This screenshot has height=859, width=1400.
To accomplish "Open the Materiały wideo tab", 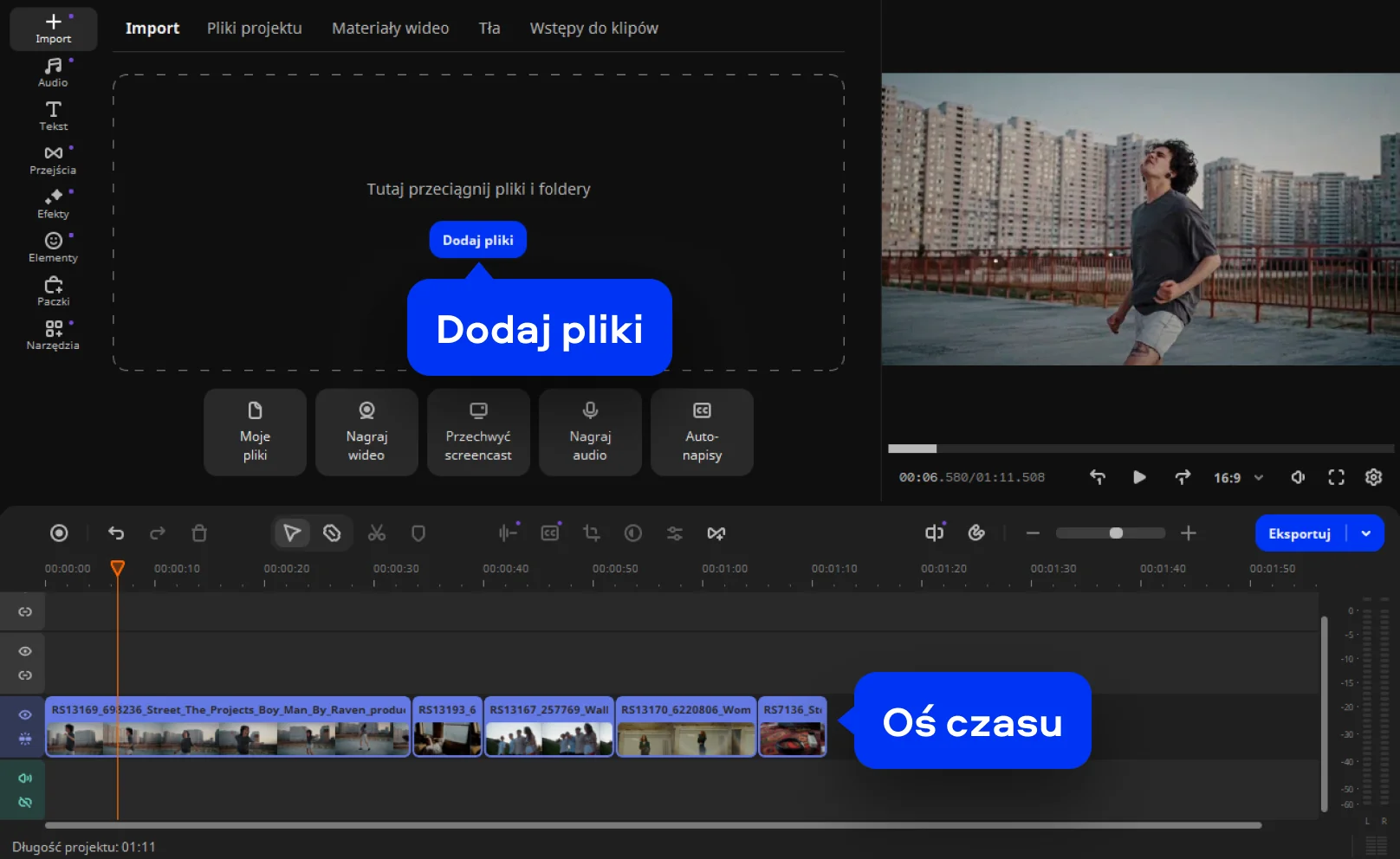I will click(390, 28).
